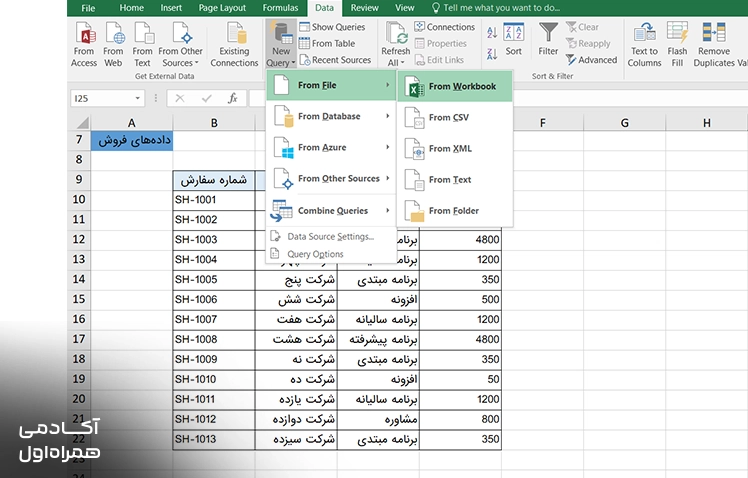Click the formula bar Cancel X icon

[180, 98]
